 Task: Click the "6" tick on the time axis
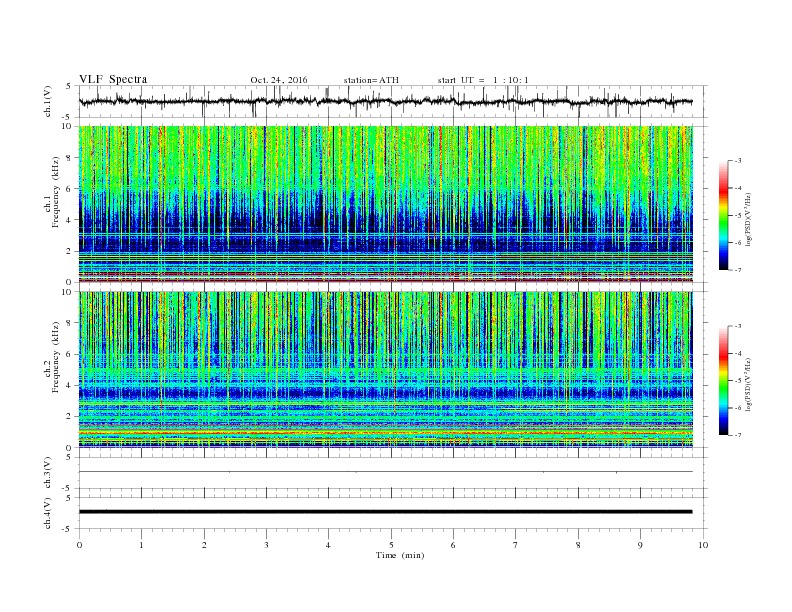click(453, 545)
